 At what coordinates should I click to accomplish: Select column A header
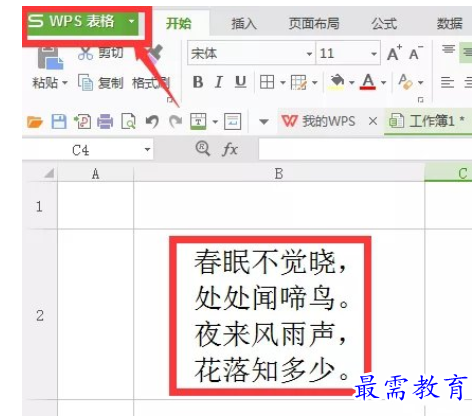click(x=95, y=173)
